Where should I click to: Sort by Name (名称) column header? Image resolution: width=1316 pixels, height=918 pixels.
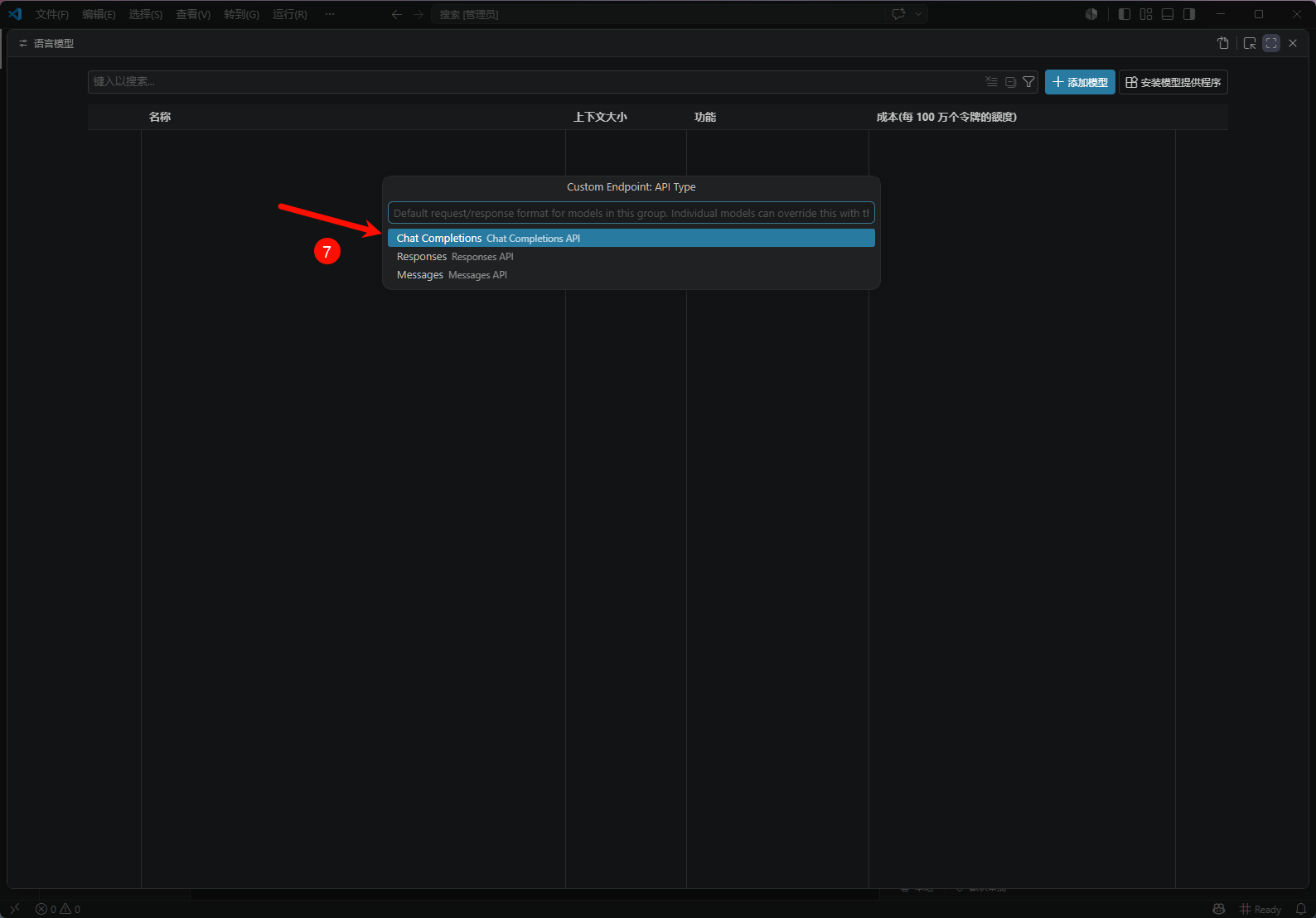[160, 117]
